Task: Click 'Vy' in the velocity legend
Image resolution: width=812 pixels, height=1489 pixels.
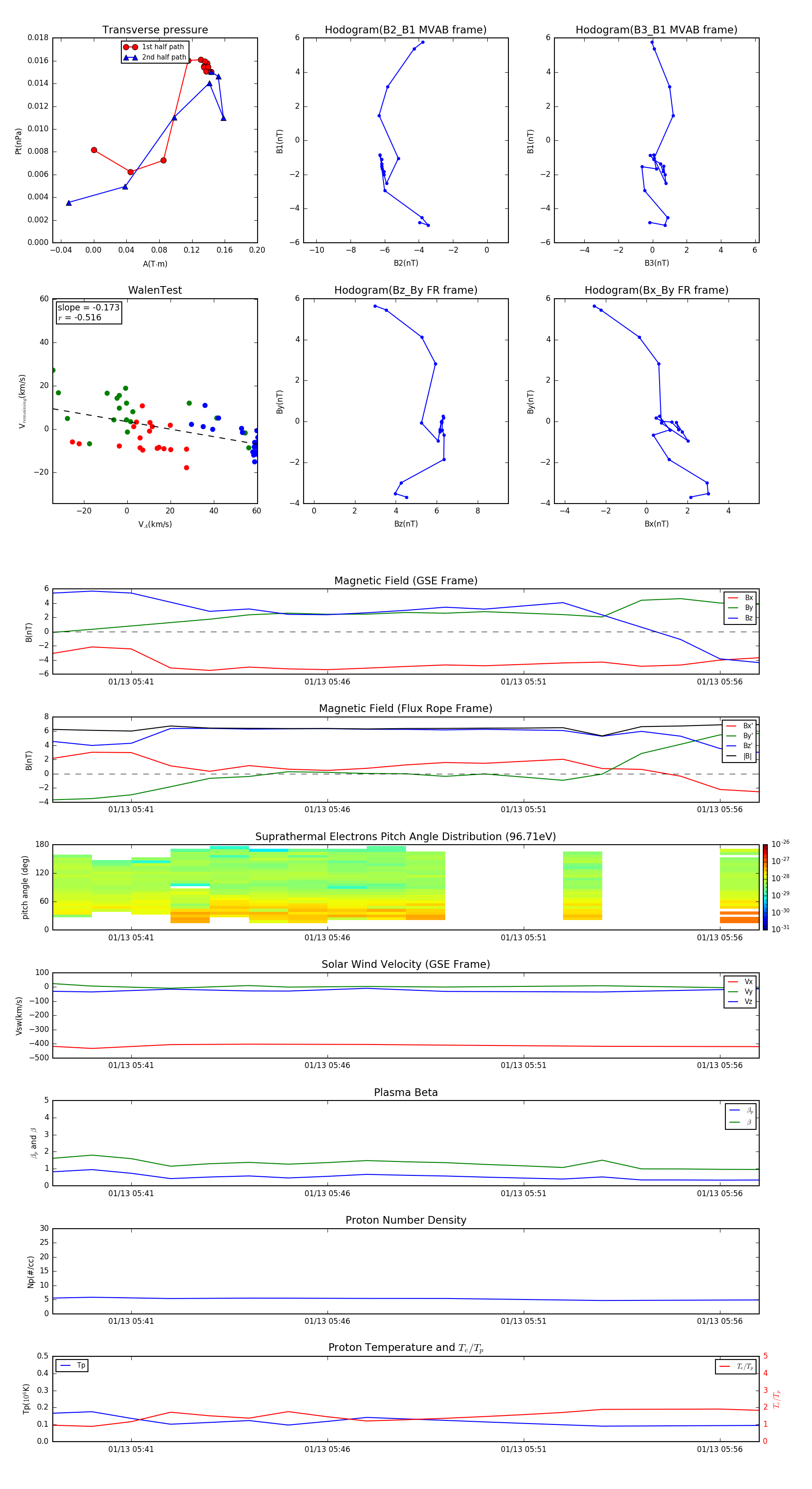Action: tap(741, 991)
